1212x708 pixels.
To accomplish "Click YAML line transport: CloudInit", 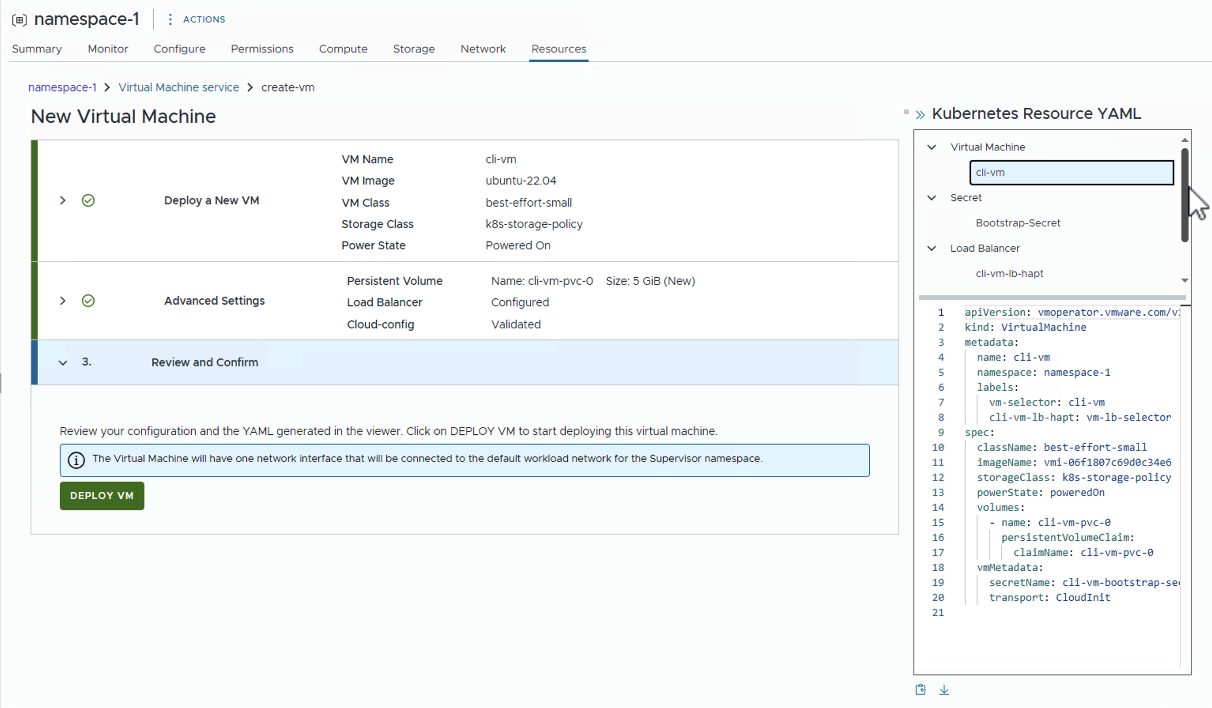I will [x=1050, y=597].
